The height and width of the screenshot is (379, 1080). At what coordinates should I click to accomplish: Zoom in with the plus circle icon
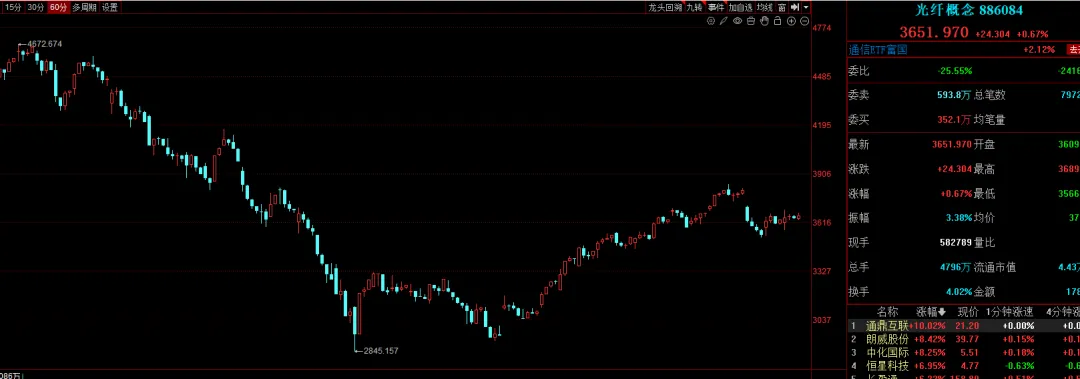click(x=791, y=21)
